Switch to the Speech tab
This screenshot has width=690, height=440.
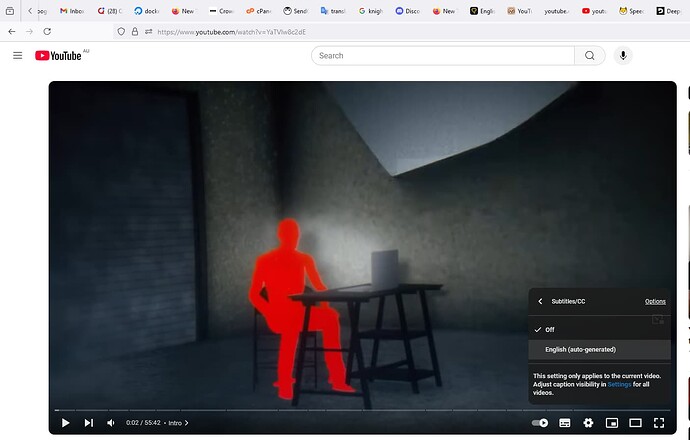pyautogui.click(x=632, y=11)
